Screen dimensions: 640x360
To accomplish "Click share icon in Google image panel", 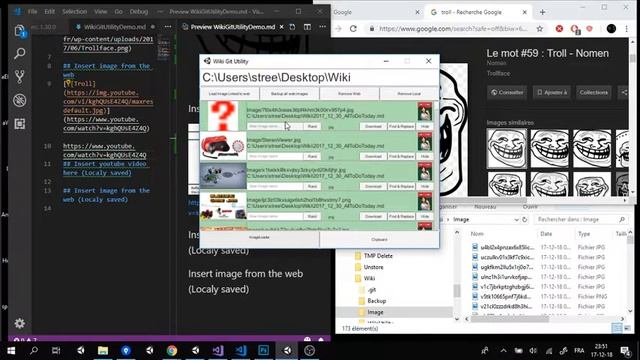I will pos(624,92).
